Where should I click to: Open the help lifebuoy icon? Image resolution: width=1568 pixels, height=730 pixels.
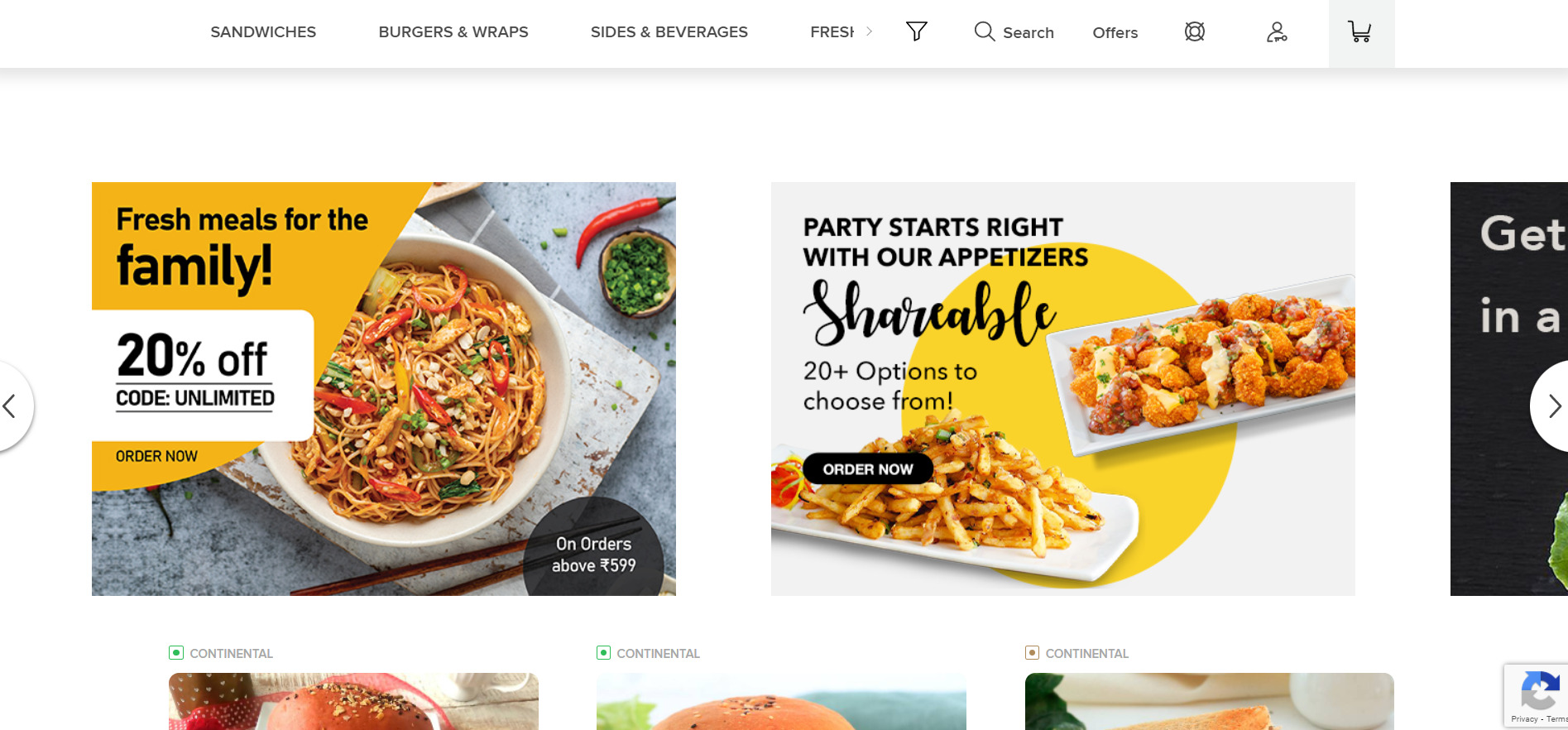[x=1194, y=31]
